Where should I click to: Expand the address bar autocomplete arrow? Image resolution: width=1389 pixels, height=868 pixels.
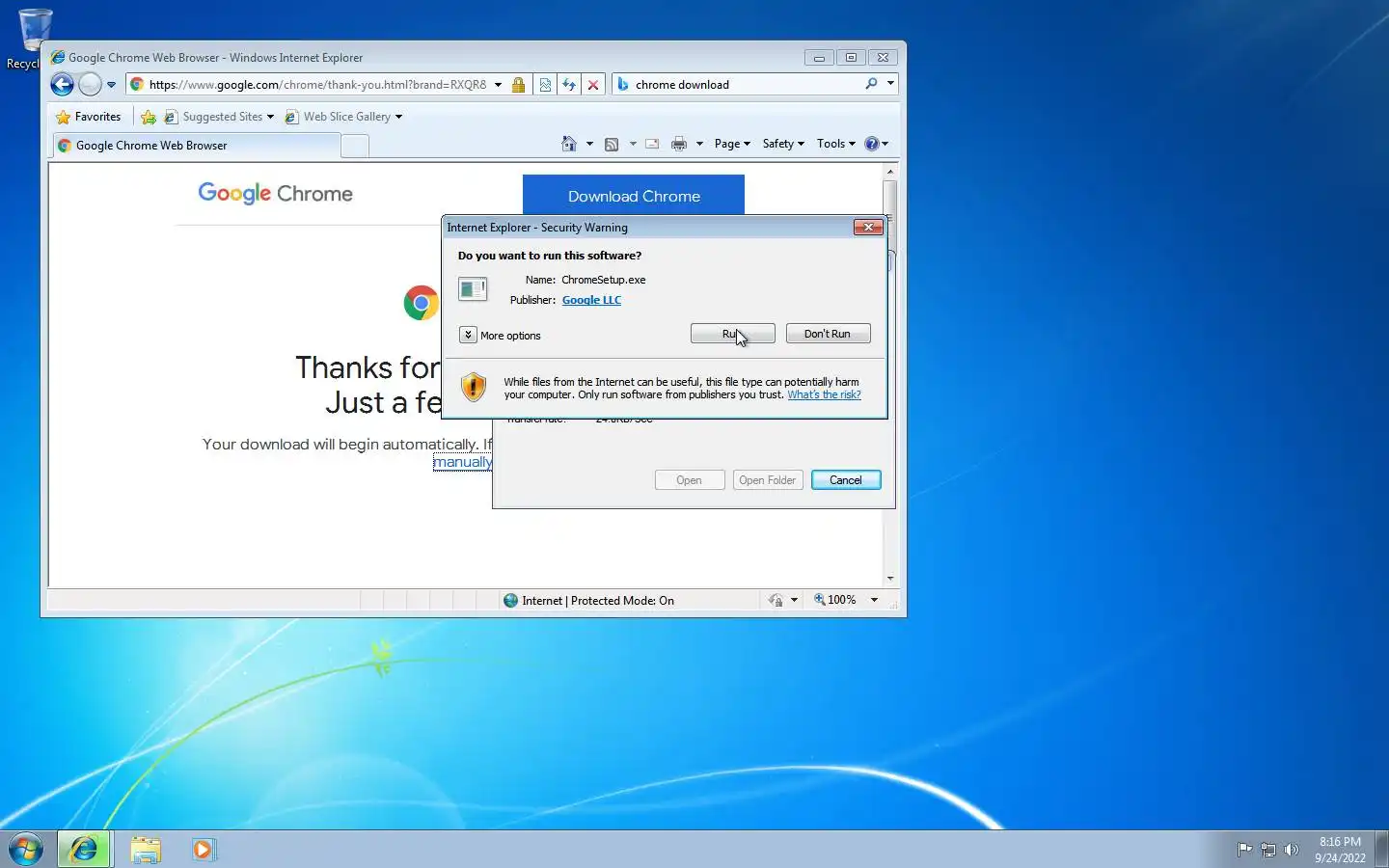(498, 85)
